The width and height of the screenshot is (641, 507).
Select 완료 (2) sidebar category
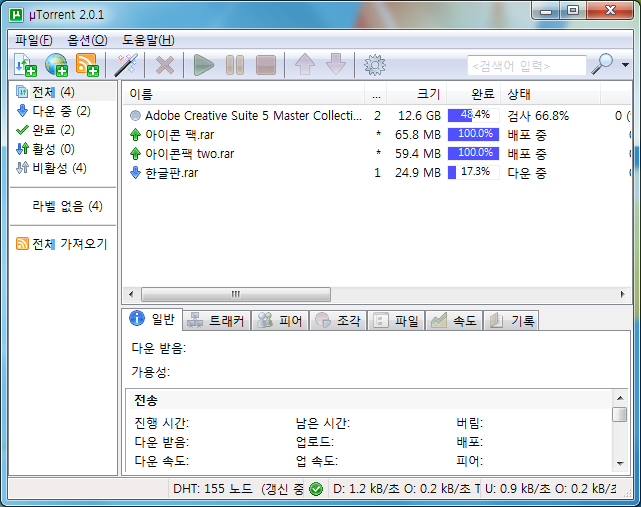tap(45, 130)
